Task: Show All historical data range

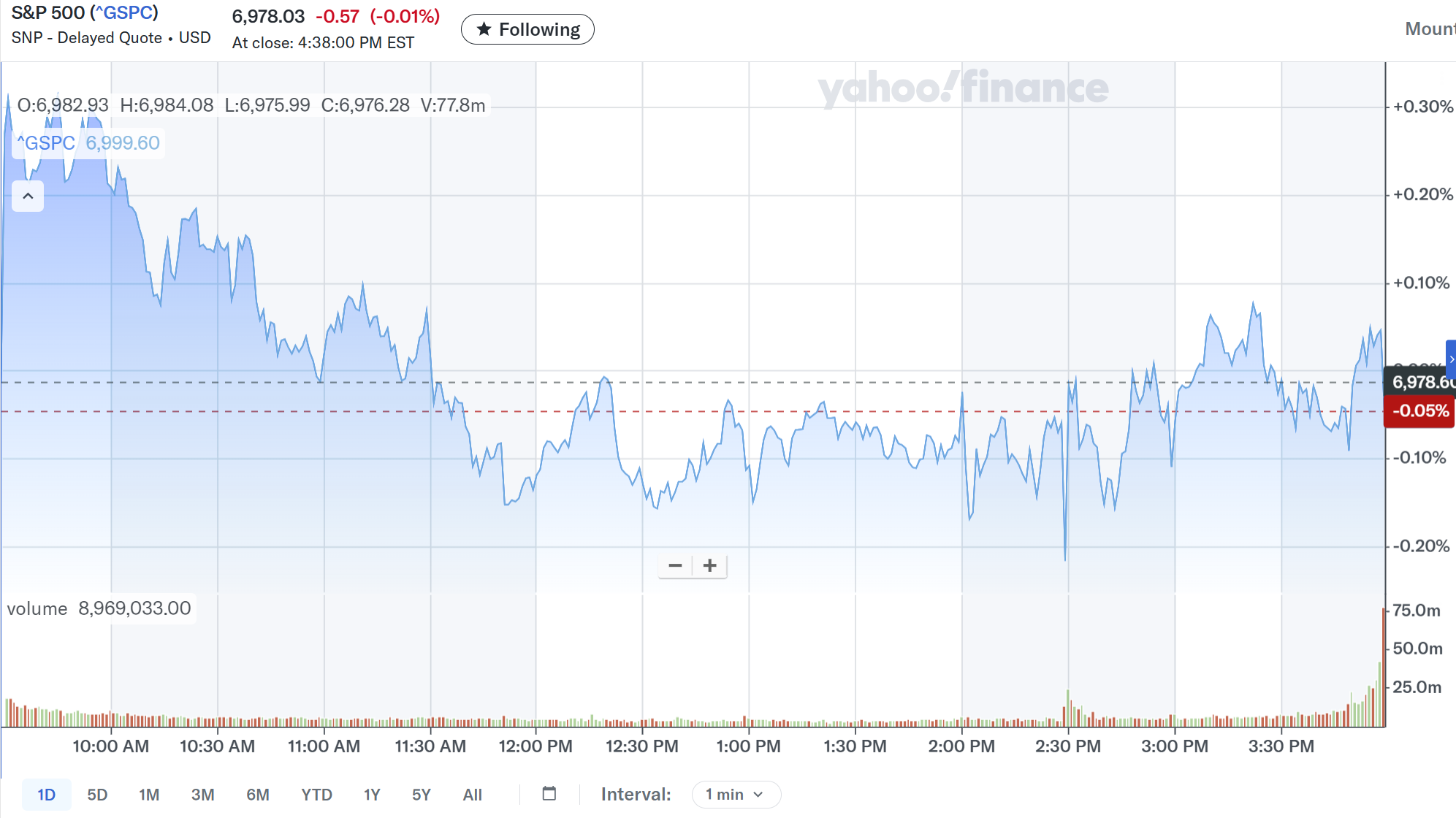Action: click(472, 795)
